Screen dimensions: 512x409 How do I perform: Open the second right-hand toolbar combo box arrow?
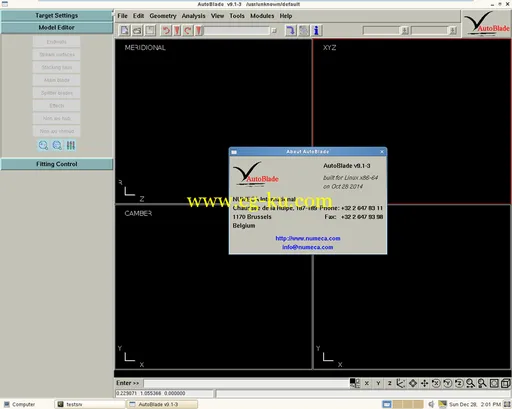(x=452, y=31)
